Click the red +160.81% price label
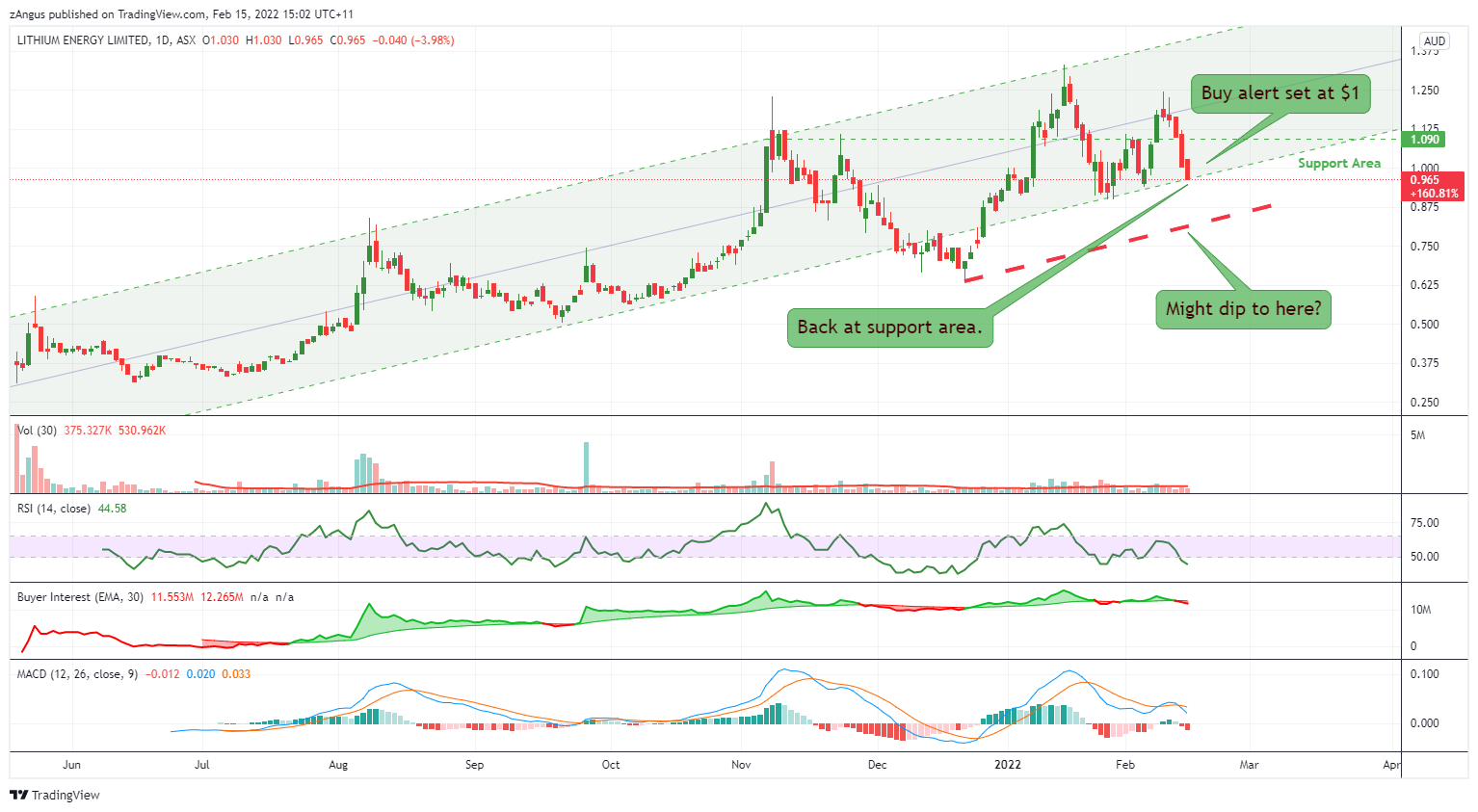Viewport: 1478px width, 812px height. pyautogui.click(x=1434, y=194)
